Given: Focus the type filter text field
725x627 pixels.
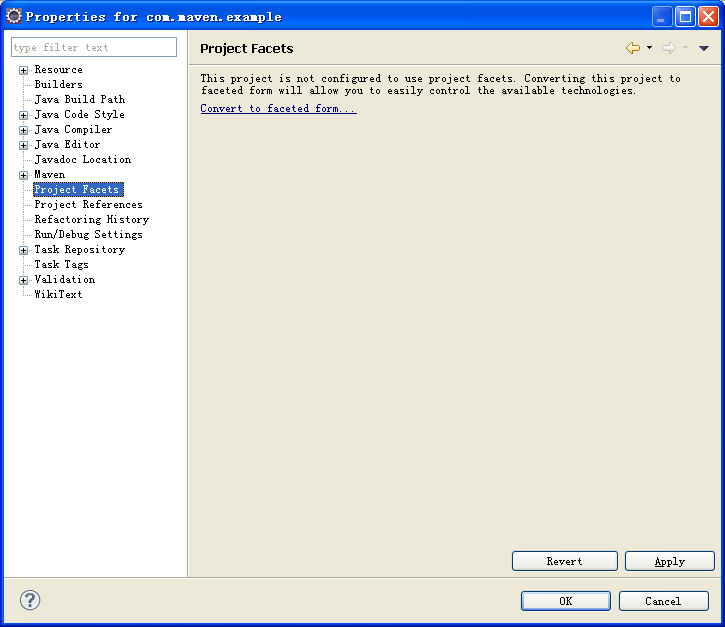Looking at the screenshot, I should [94, 47].
